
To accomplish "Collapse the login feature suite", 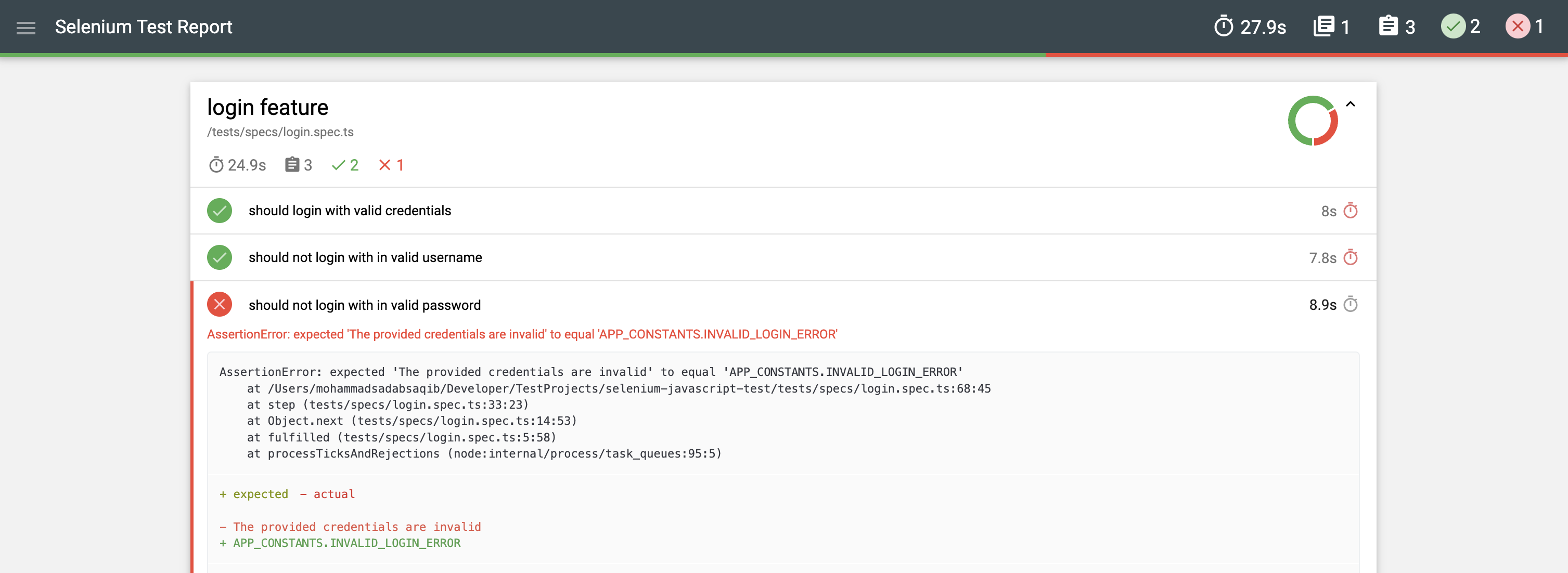I will [1350, 104].
